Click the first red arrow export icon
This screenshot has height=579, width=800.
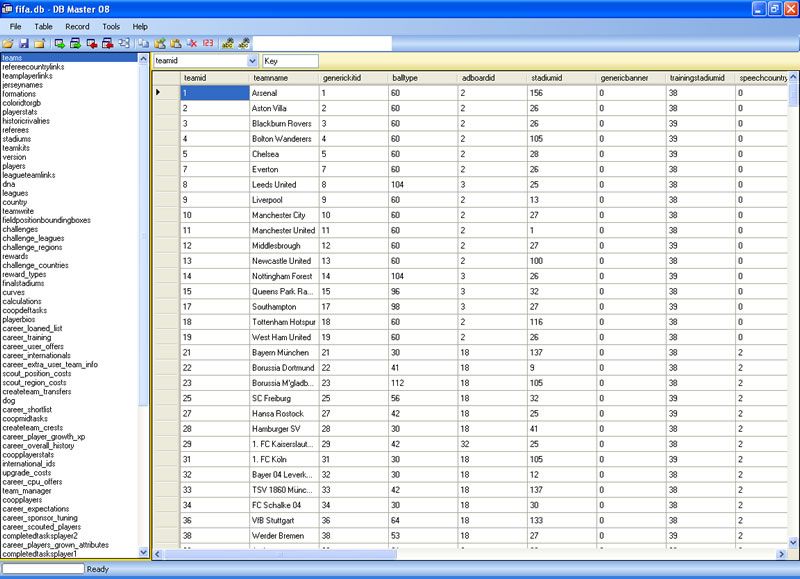click(92, 44)
